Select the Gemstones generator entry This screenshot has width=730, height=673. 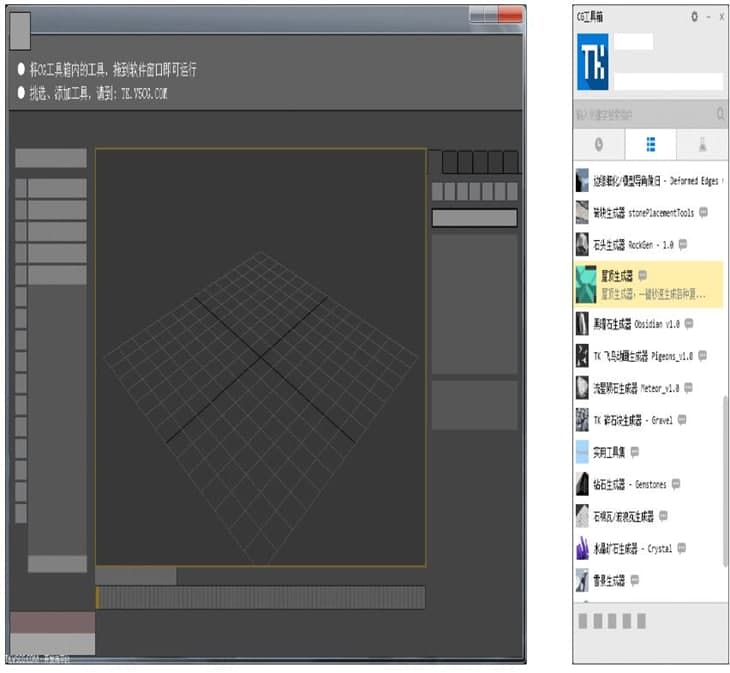(630, 484)
